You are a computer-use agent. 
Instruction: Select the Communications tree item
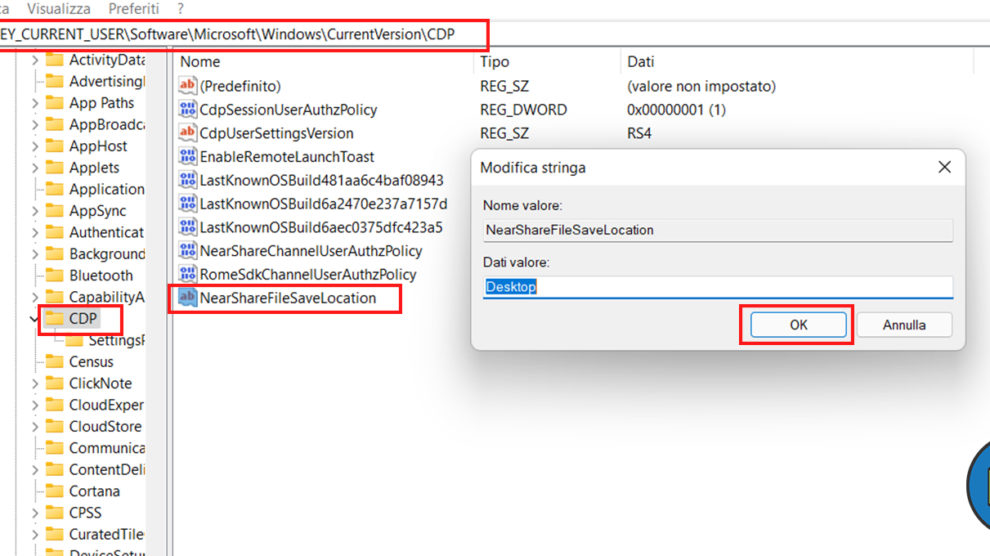(107, 447)
